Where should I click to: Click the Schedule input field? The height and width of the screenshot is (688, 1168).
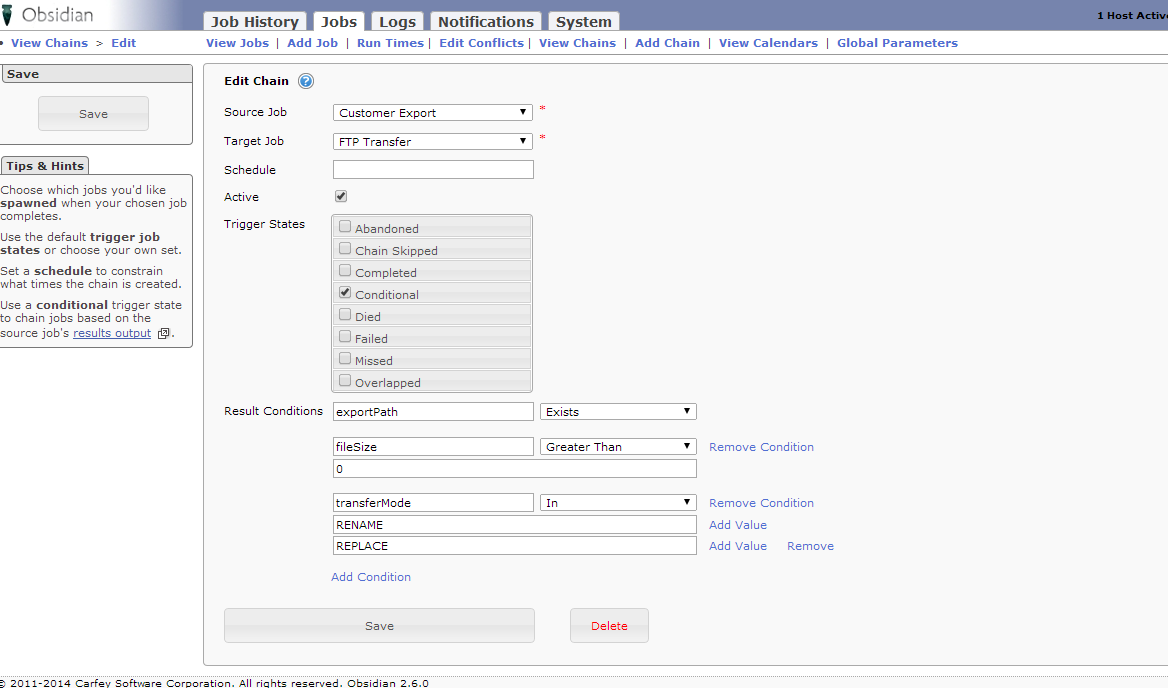[433, 170]
